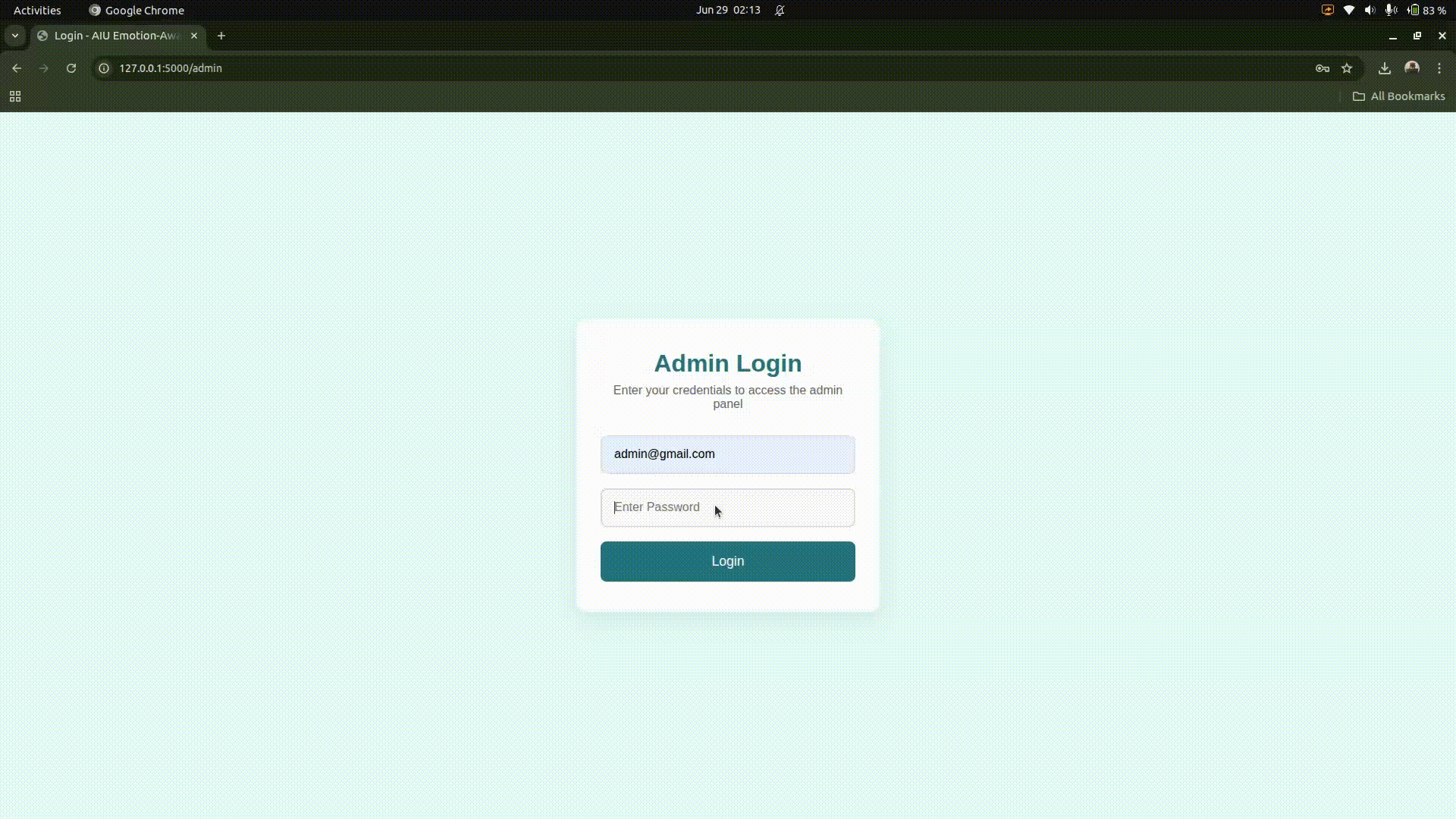This screenshot has height=819, width=1456.
Task: Focus the Enter Password field
Action: coord(728,507)
